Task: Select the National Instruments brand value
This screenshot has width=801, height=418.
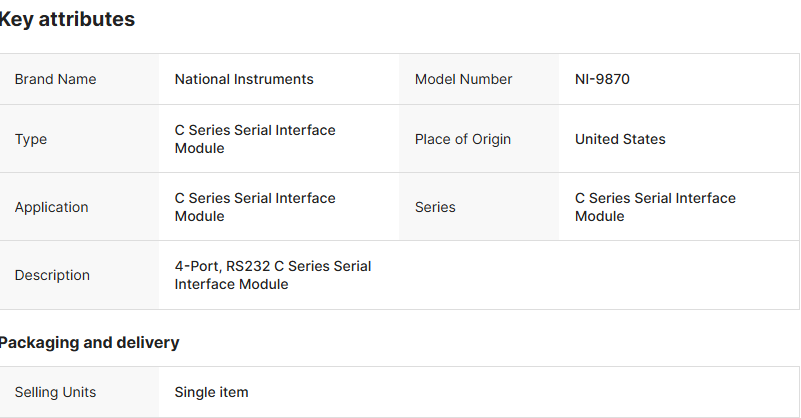Action: tap(244, 79)
